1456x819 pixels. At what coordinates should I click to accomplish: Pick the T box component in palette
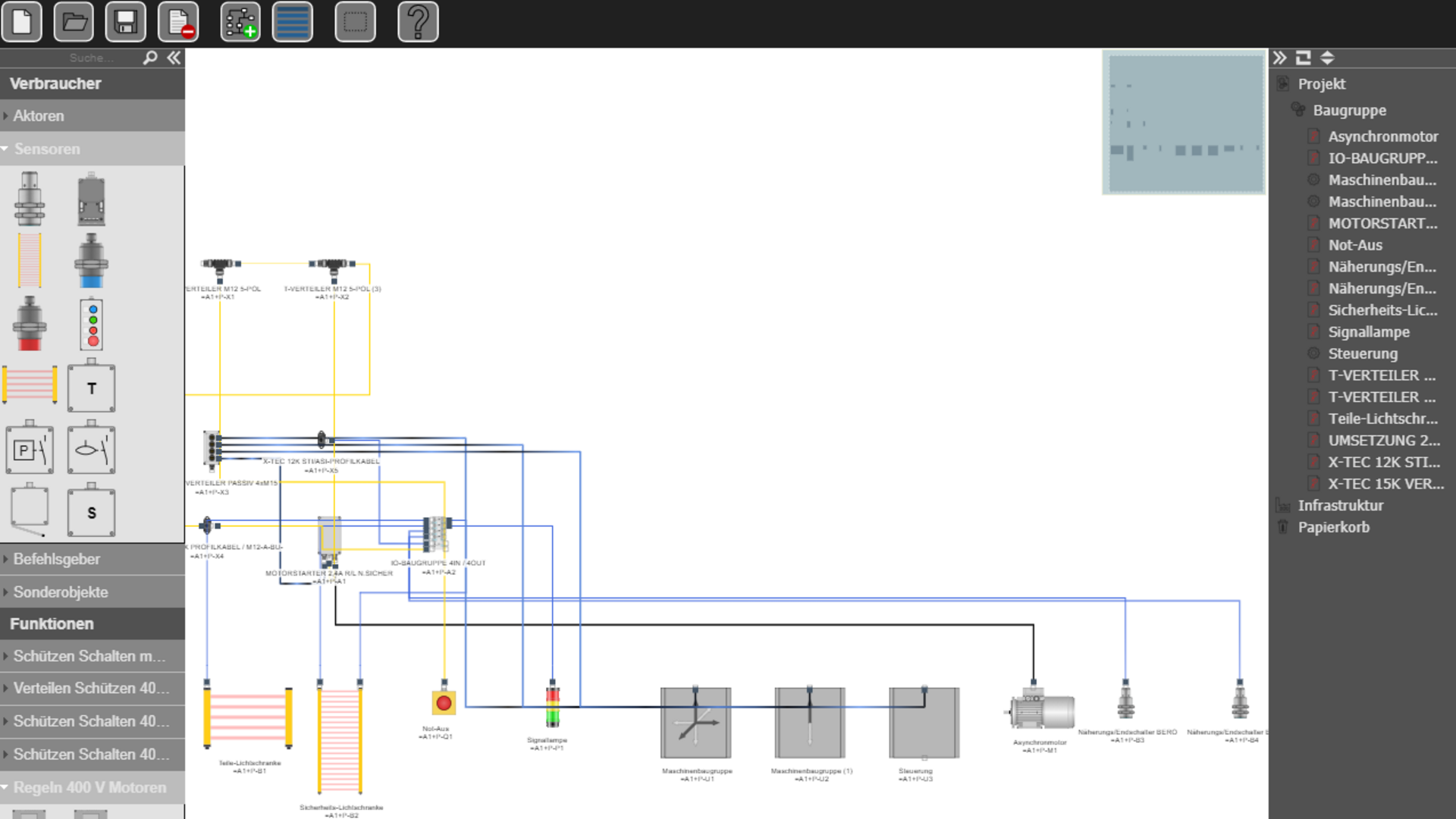pyautogui.click(x=92, y=388)
